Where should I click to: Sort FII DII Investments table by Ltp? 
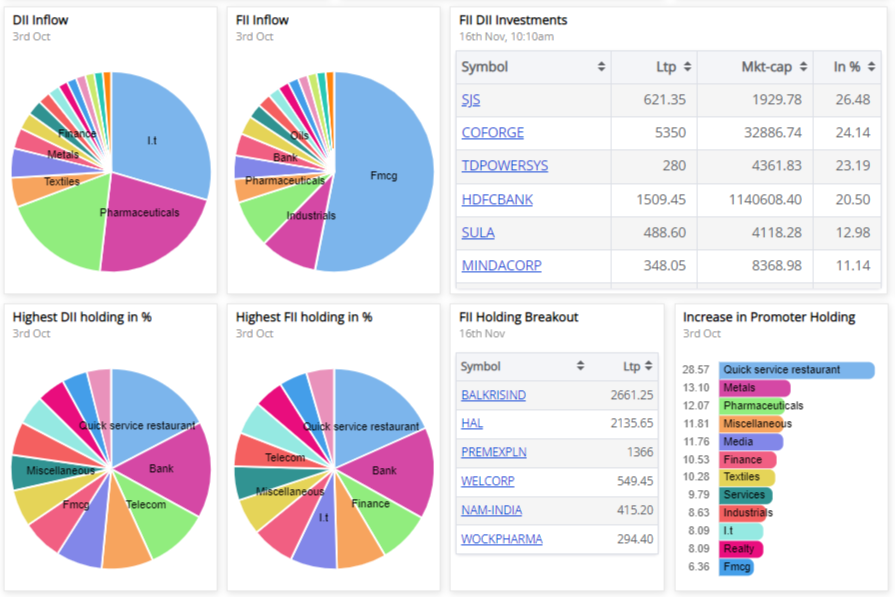[x=672, y=66]
